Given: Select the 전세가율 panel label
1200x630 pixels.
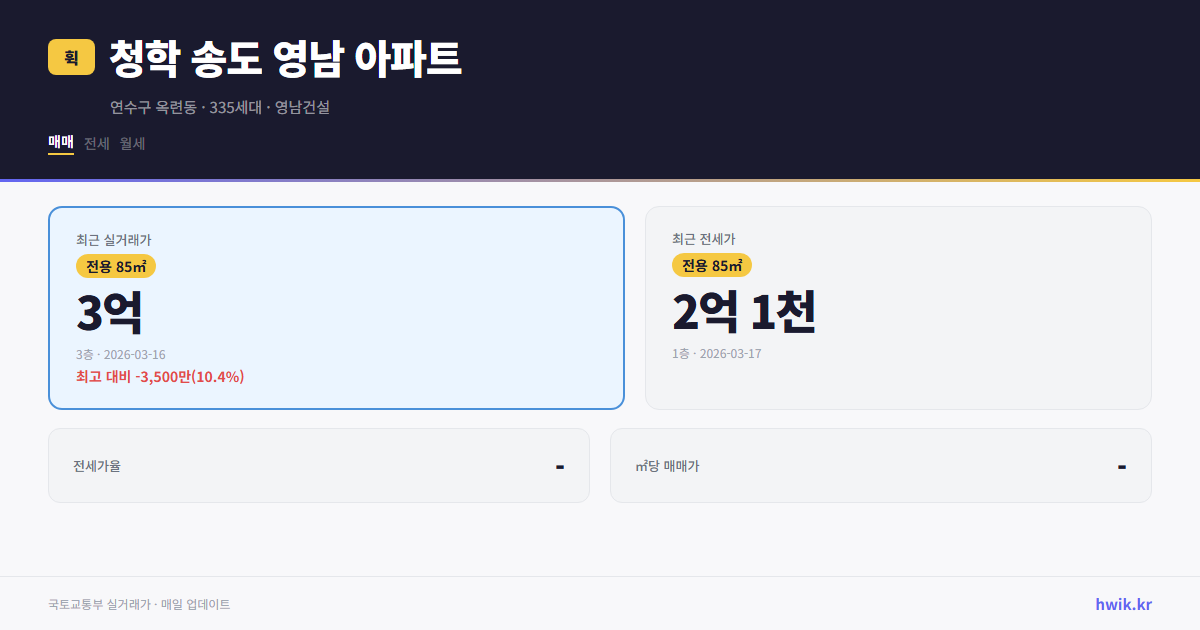Looking at the screenshot, I should point(96,465).
